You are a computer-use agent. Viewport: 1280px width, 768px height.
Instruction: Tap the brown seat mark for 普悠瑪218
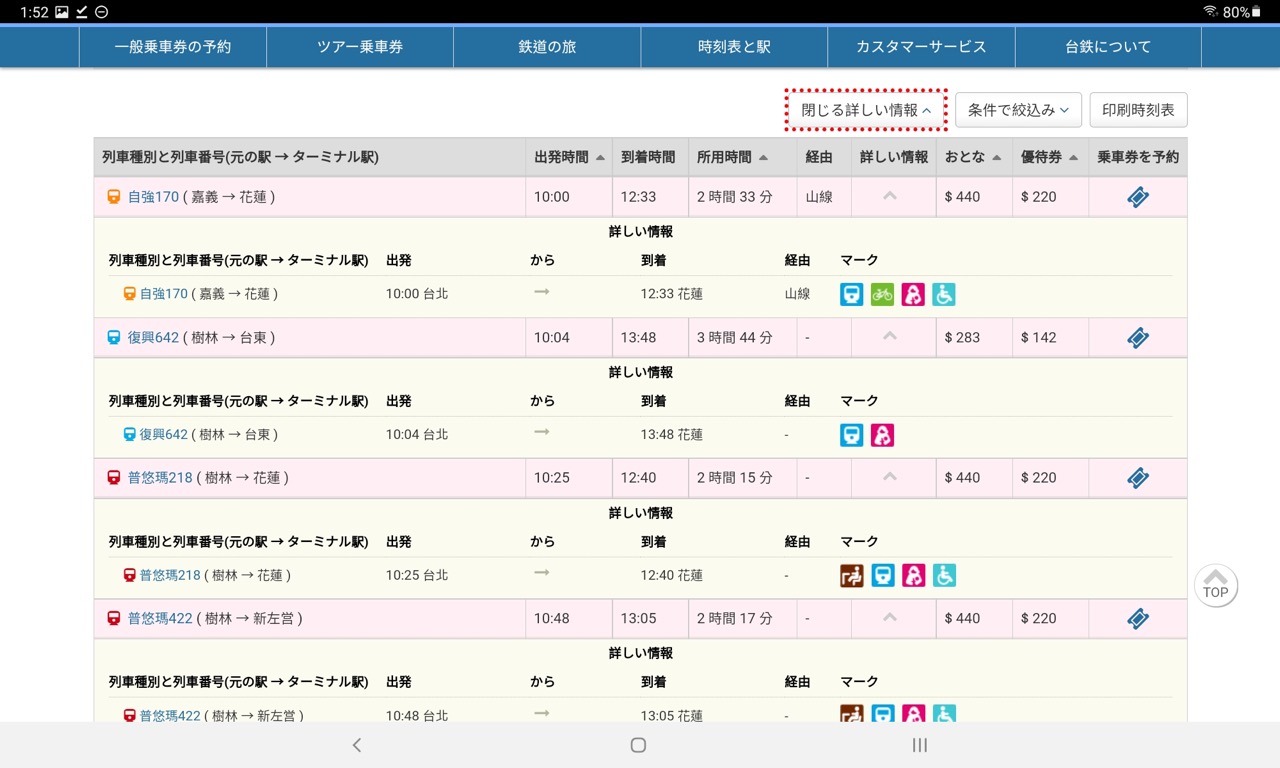click(851, 575)
